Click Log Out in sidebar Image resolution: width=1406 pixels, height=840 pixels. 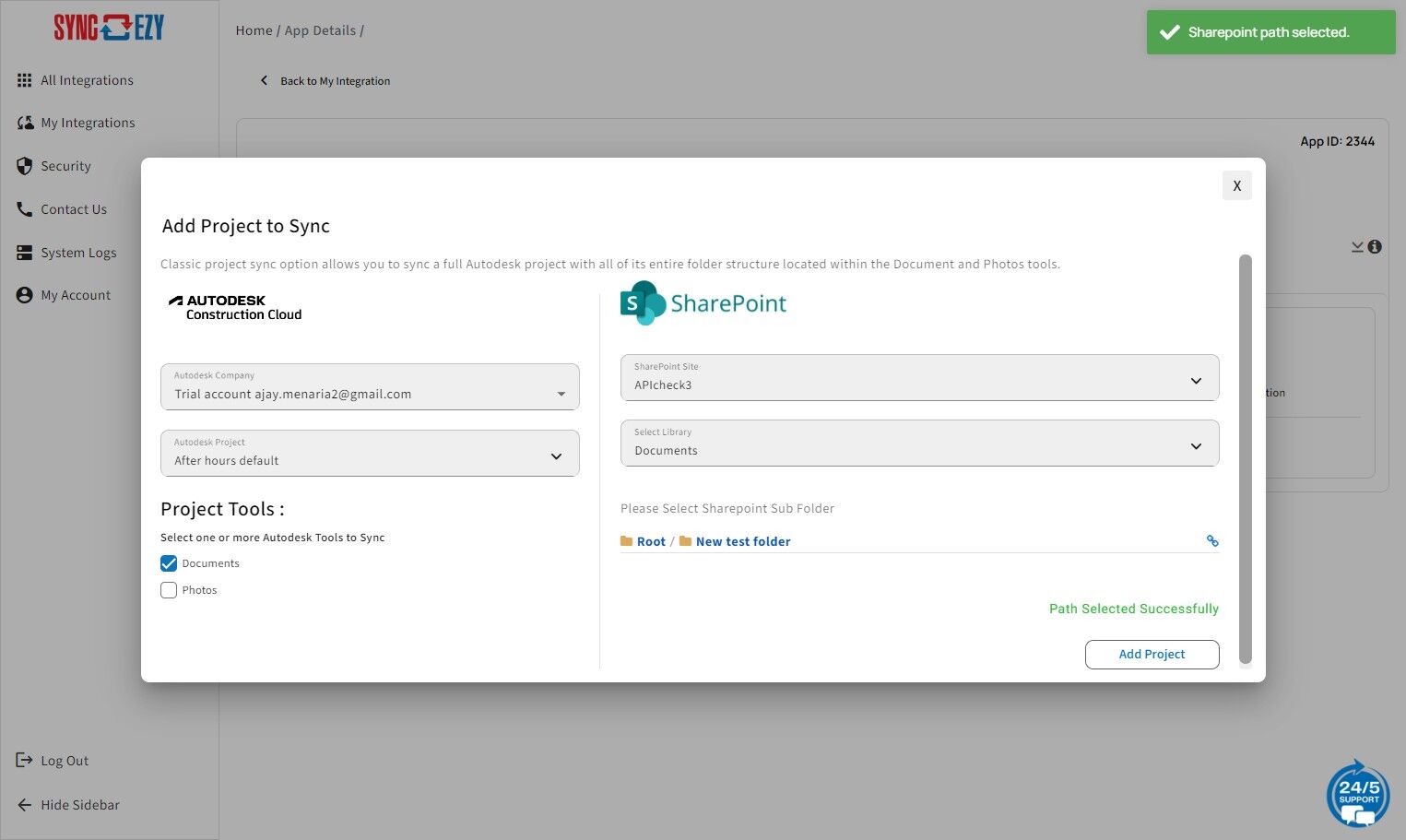tap(65, 761)
